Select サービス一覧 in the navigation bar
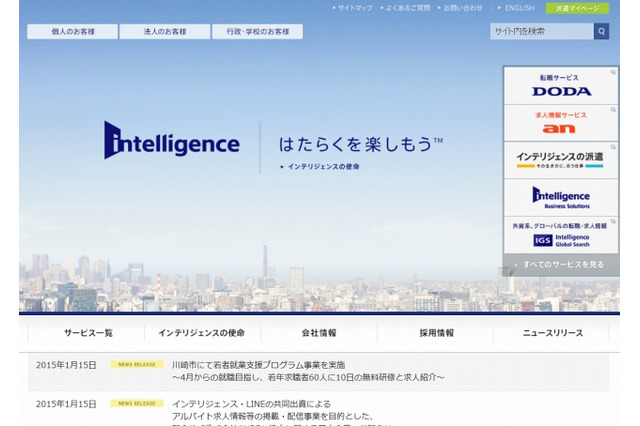 tap(89, 333)
